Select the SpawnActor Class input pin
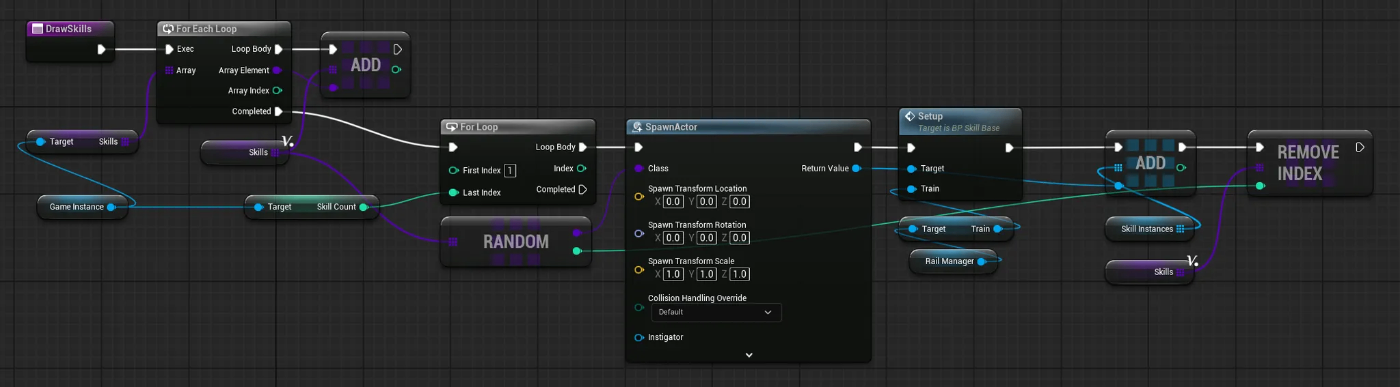Viewport: 1400px width, 387px height. [x=639, y=168]
